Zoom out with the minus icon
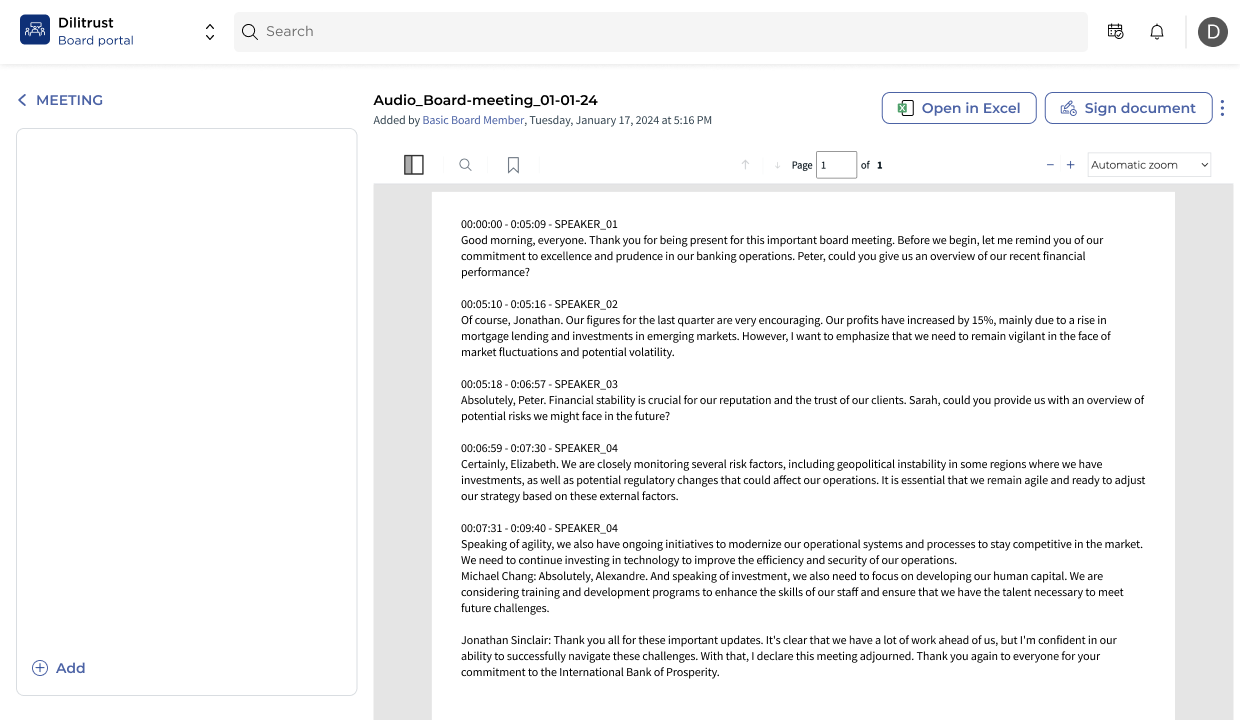 click(1050, 165)
